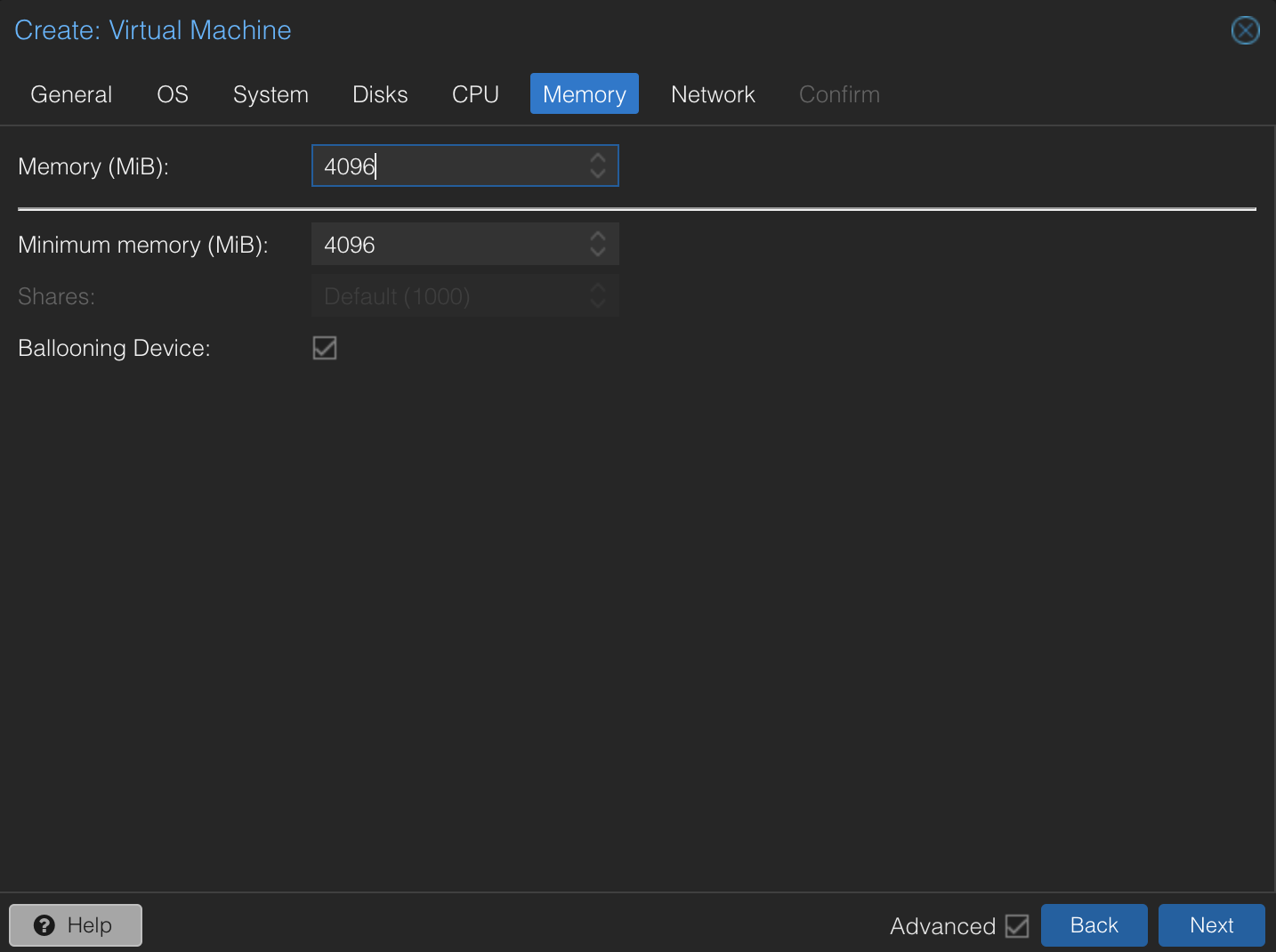
Task: Click the Back button
Action: point(1094,925)
